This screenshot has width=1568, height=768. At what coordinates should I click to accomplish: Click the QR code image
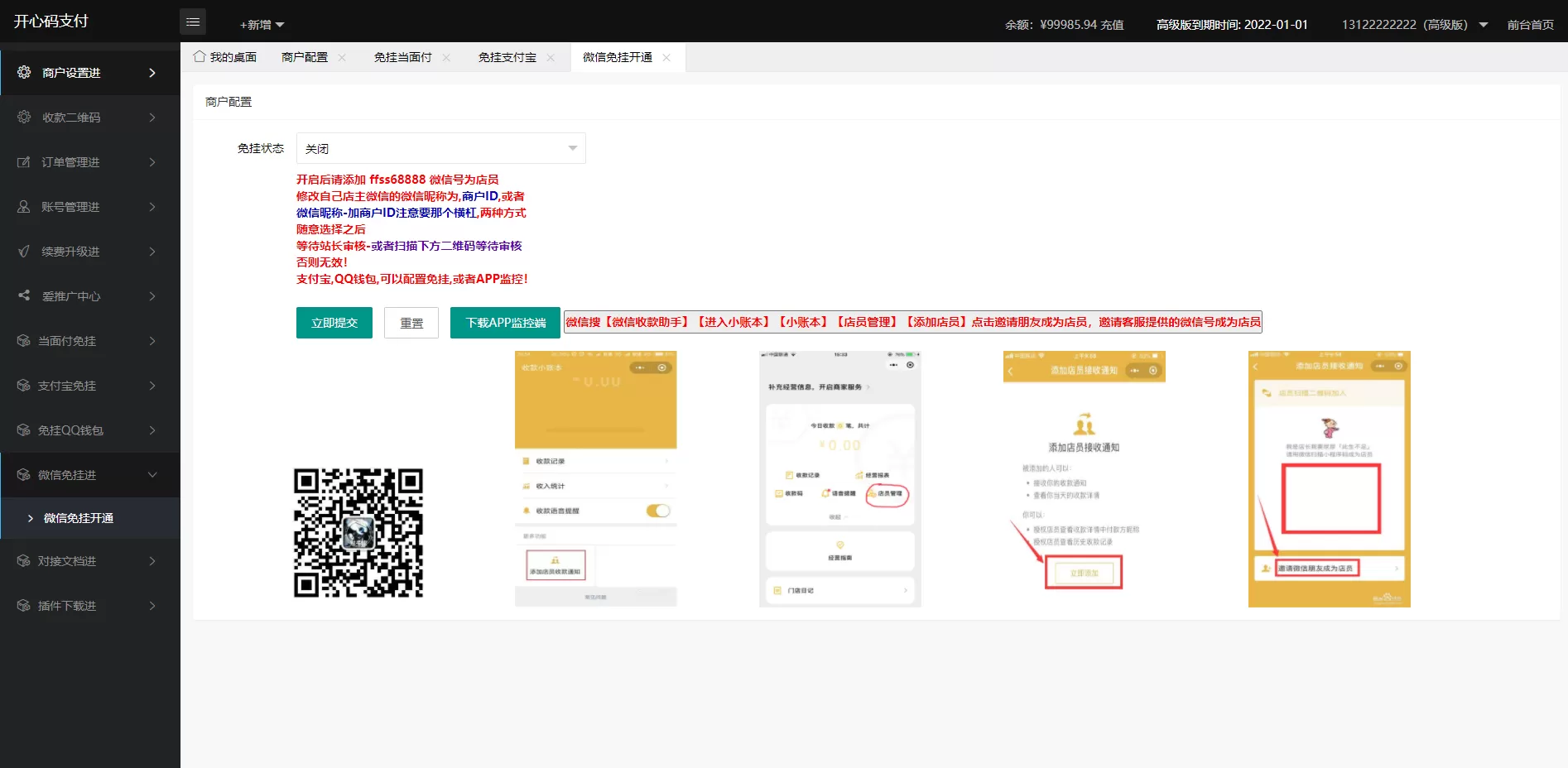pos(358,533)
